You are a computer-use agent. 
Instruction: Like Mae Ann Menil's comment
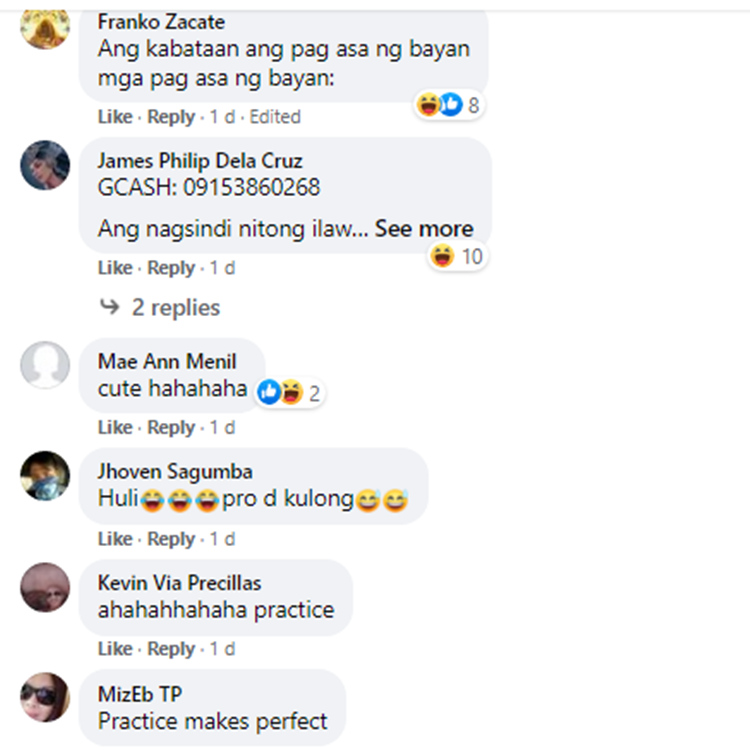pyautogui.click(x=115, y=427)
